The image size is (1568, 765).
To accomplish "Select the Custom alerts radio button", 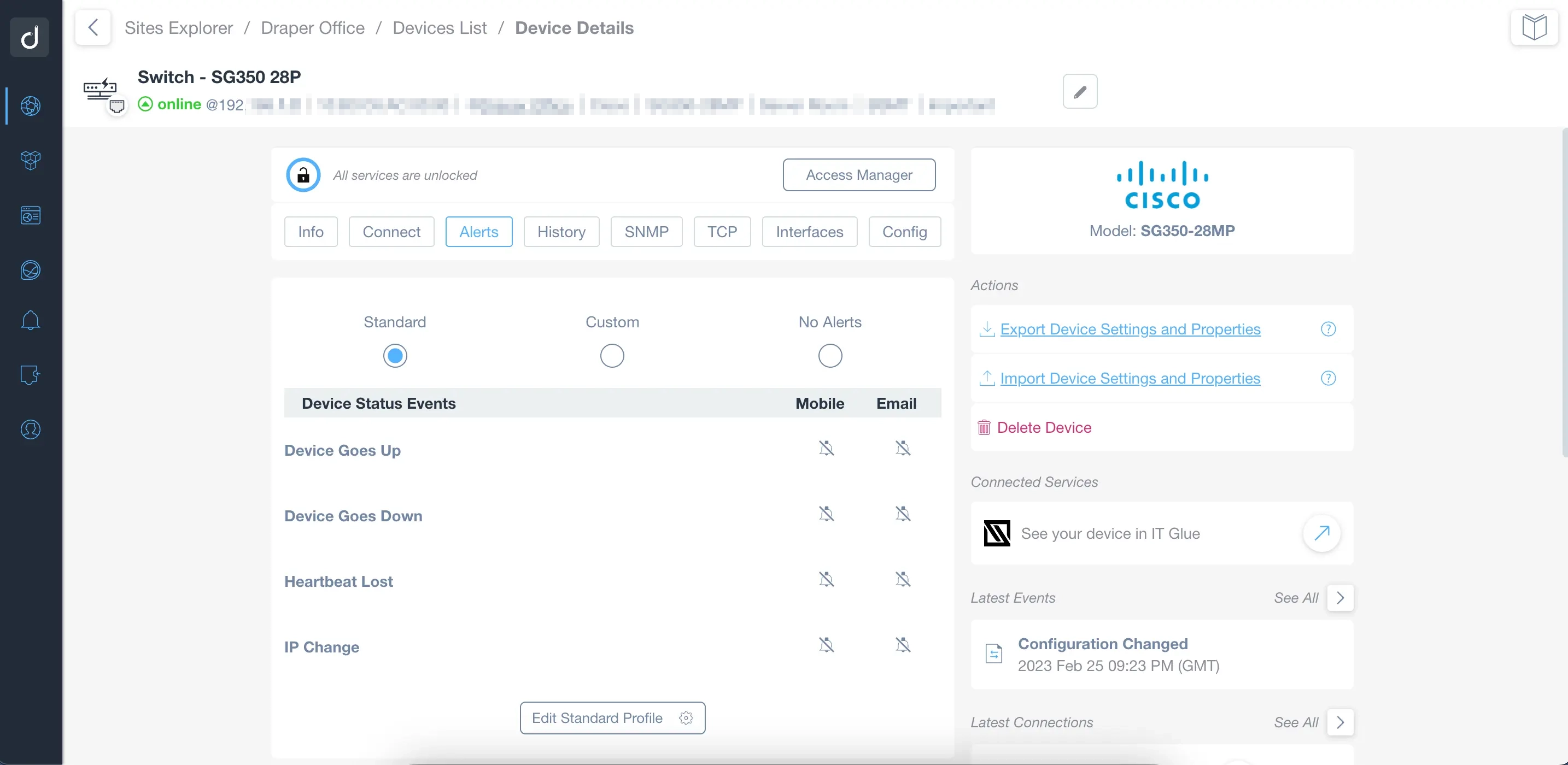I will pos(611,355).
